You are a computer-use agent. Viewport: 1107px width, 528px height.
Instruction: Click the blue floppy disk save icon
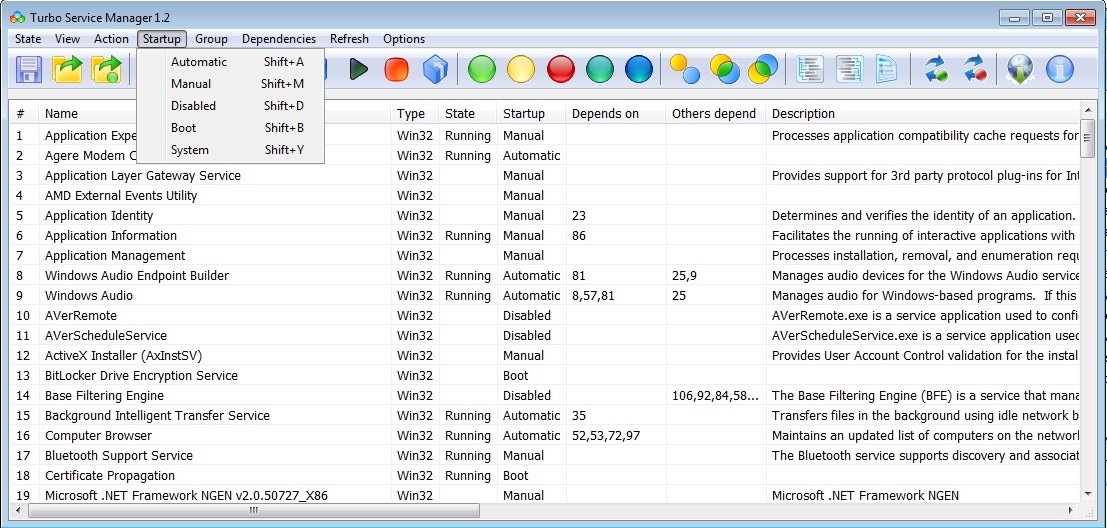29,69
